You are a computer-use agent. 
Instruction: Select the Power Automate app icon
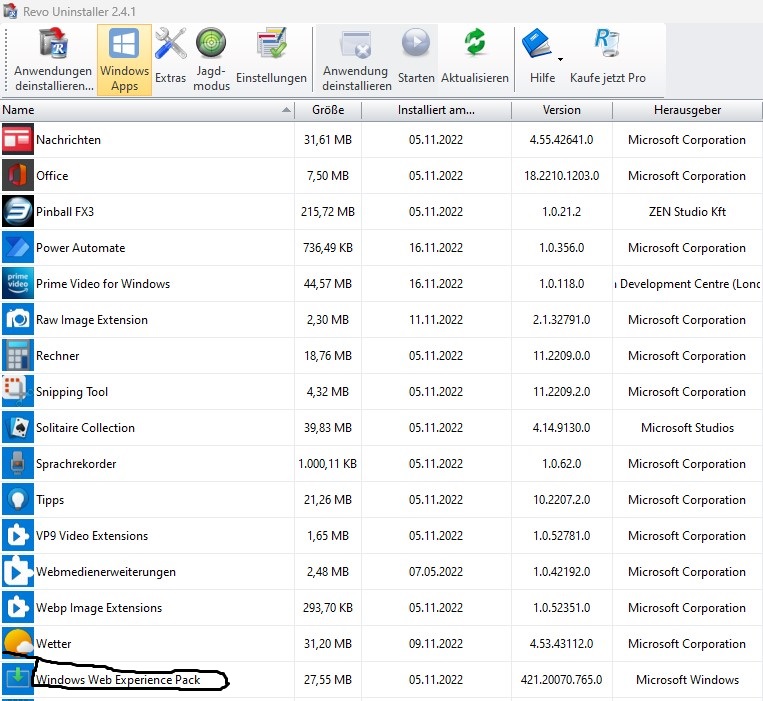click(x=18, y=247)
